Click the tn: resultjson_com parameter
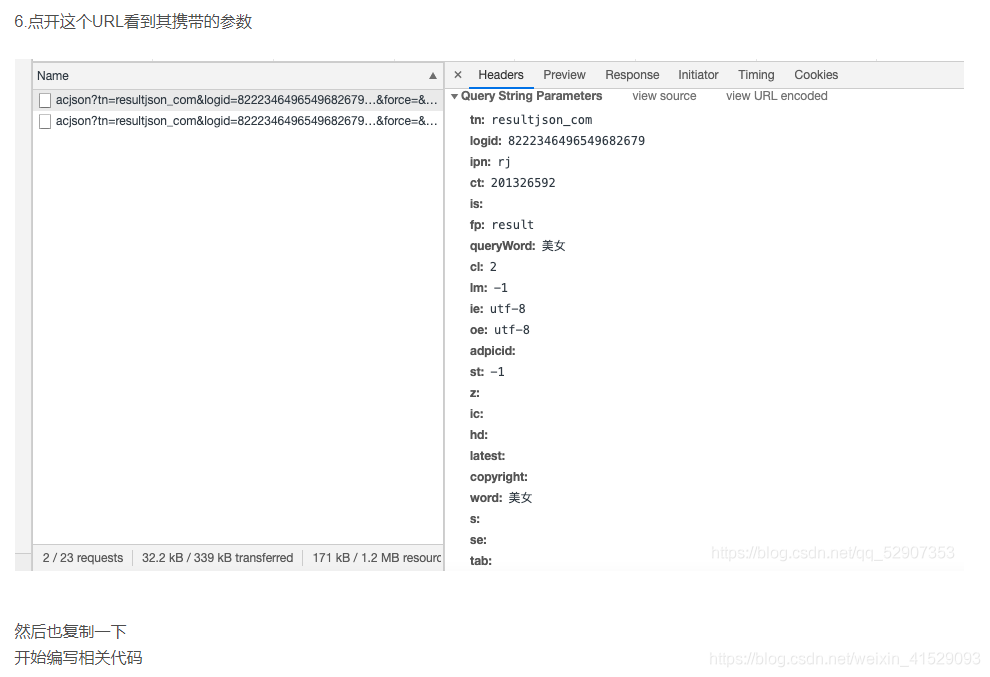 531,119
